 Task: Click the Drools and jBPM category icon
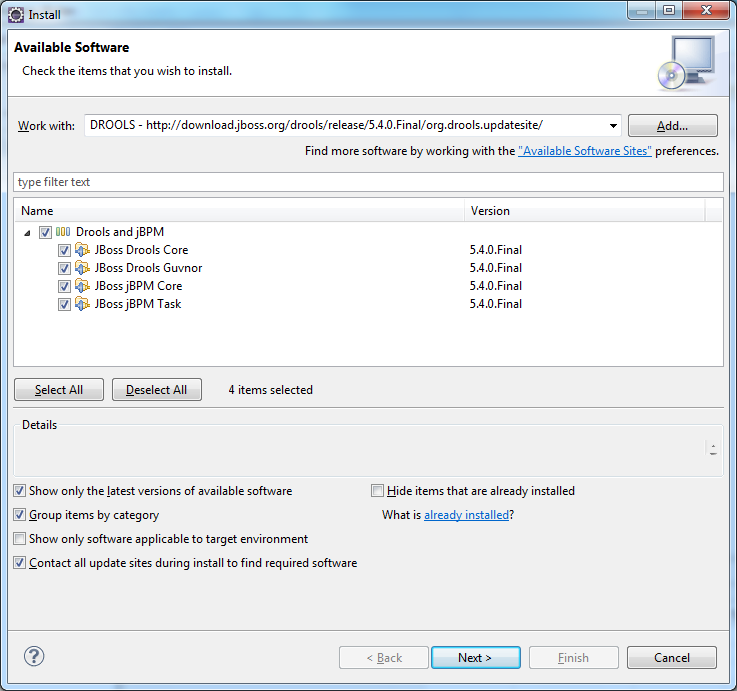63,232
